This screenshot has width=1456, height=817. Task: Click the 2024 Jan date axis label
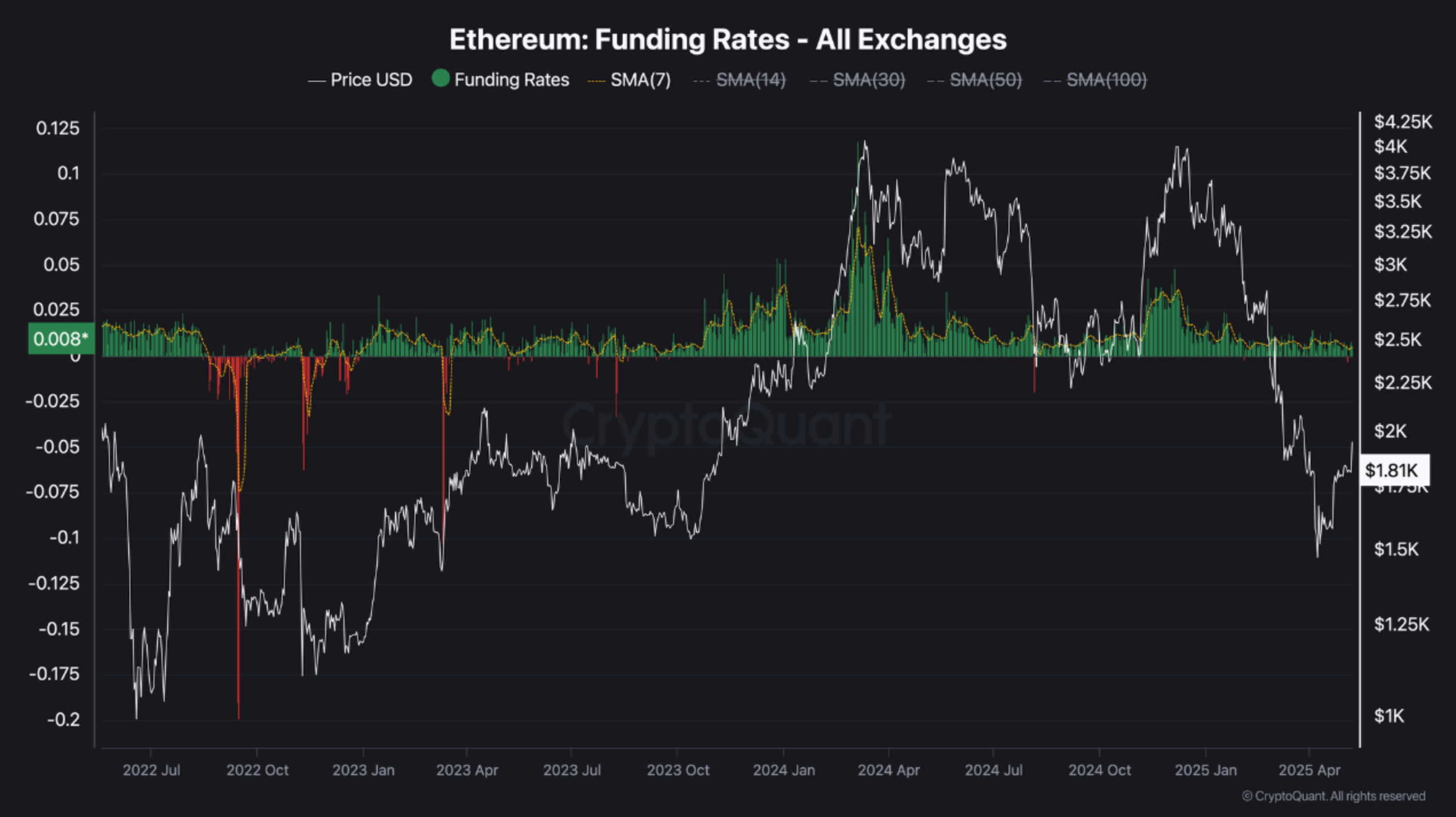click(x=784, y=770)
